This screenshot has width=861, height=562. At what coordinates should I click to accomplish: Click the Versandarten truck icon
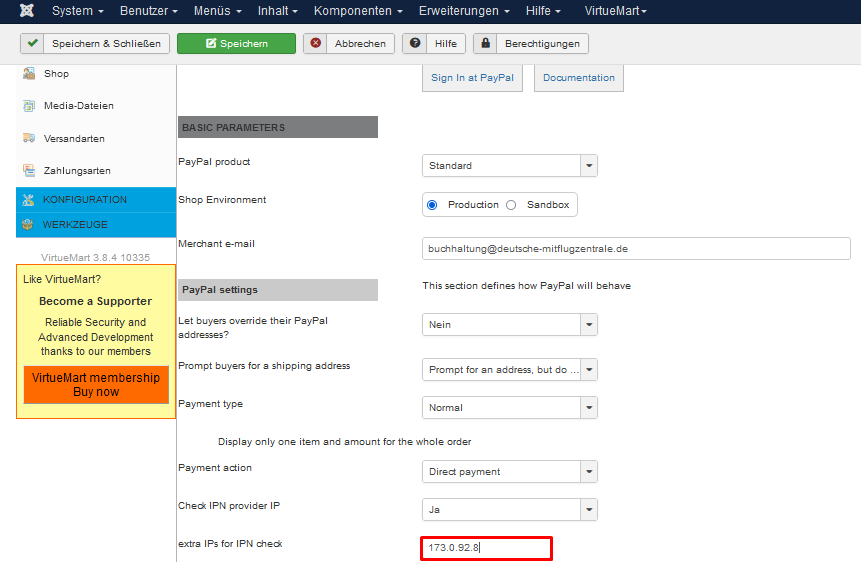29,138
